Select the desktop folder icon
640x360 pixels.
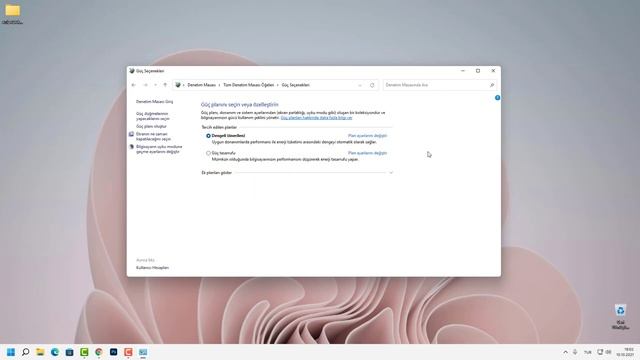pyautogui.click(x=12, y=13)
